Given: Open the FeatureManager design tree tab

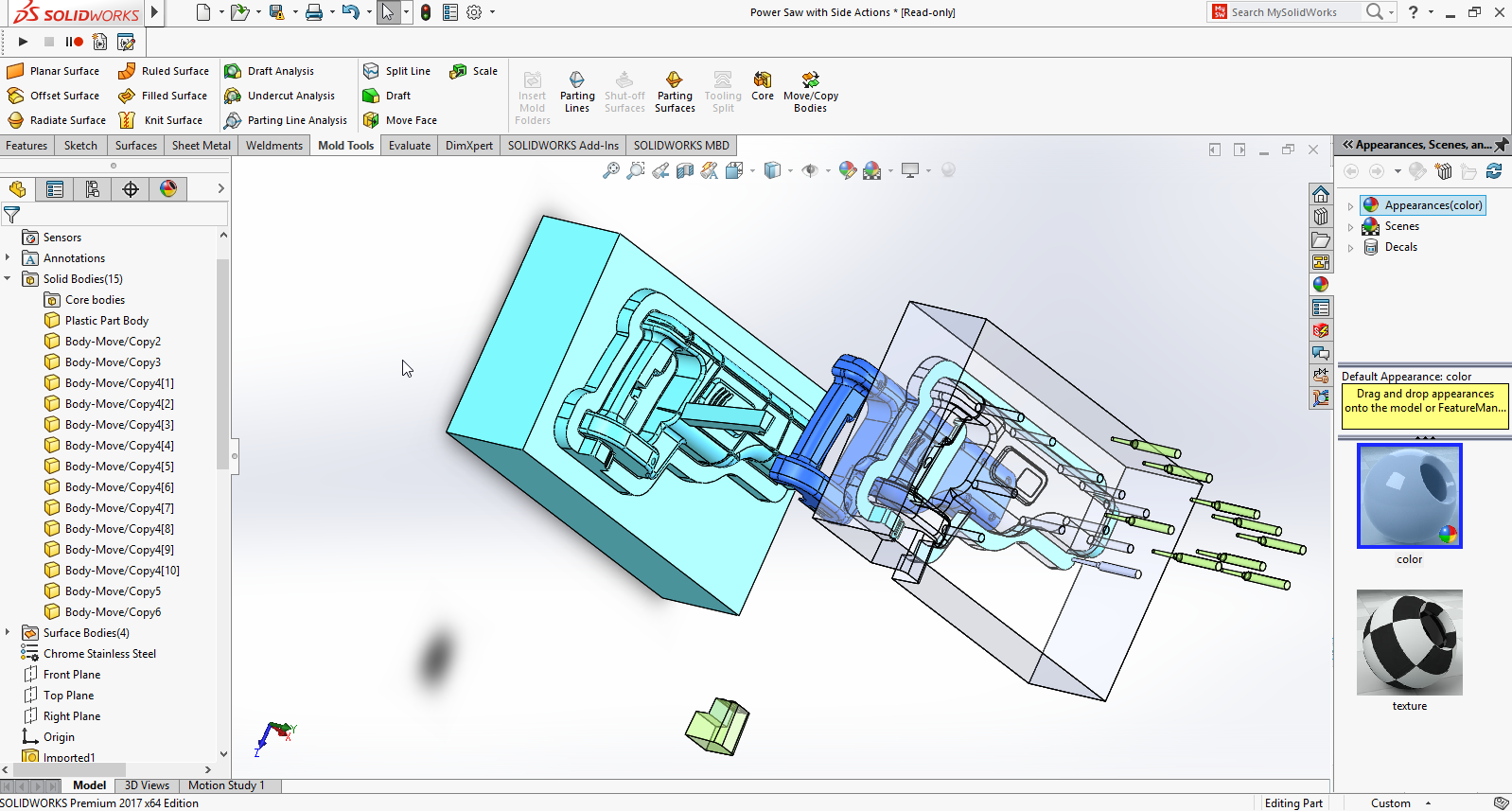Looking at the screenshot, I should 17,189.
